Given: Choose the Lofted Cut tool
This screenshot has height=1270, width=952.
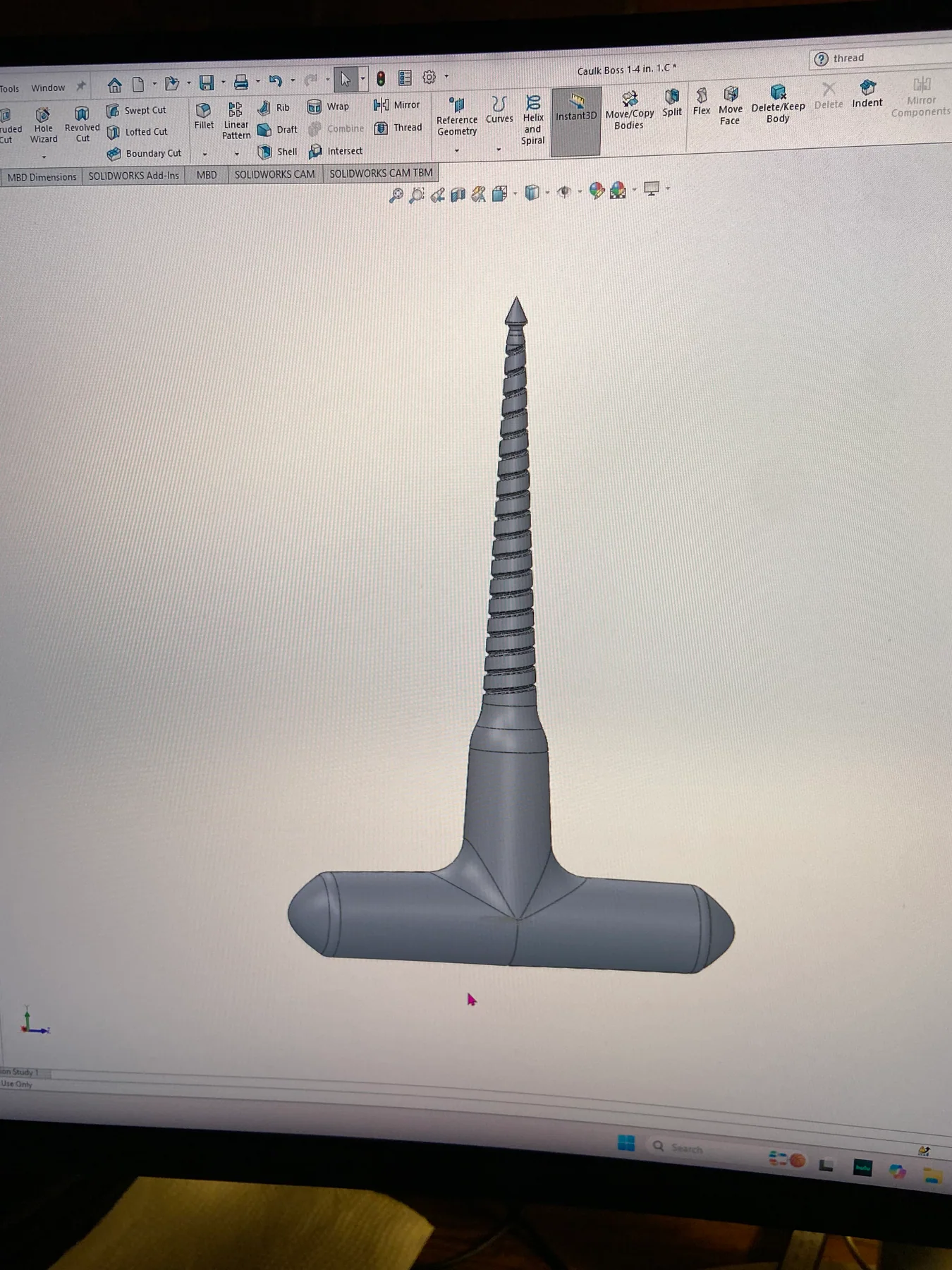Looking at the screenshot, I should click(x=137, y=132).
